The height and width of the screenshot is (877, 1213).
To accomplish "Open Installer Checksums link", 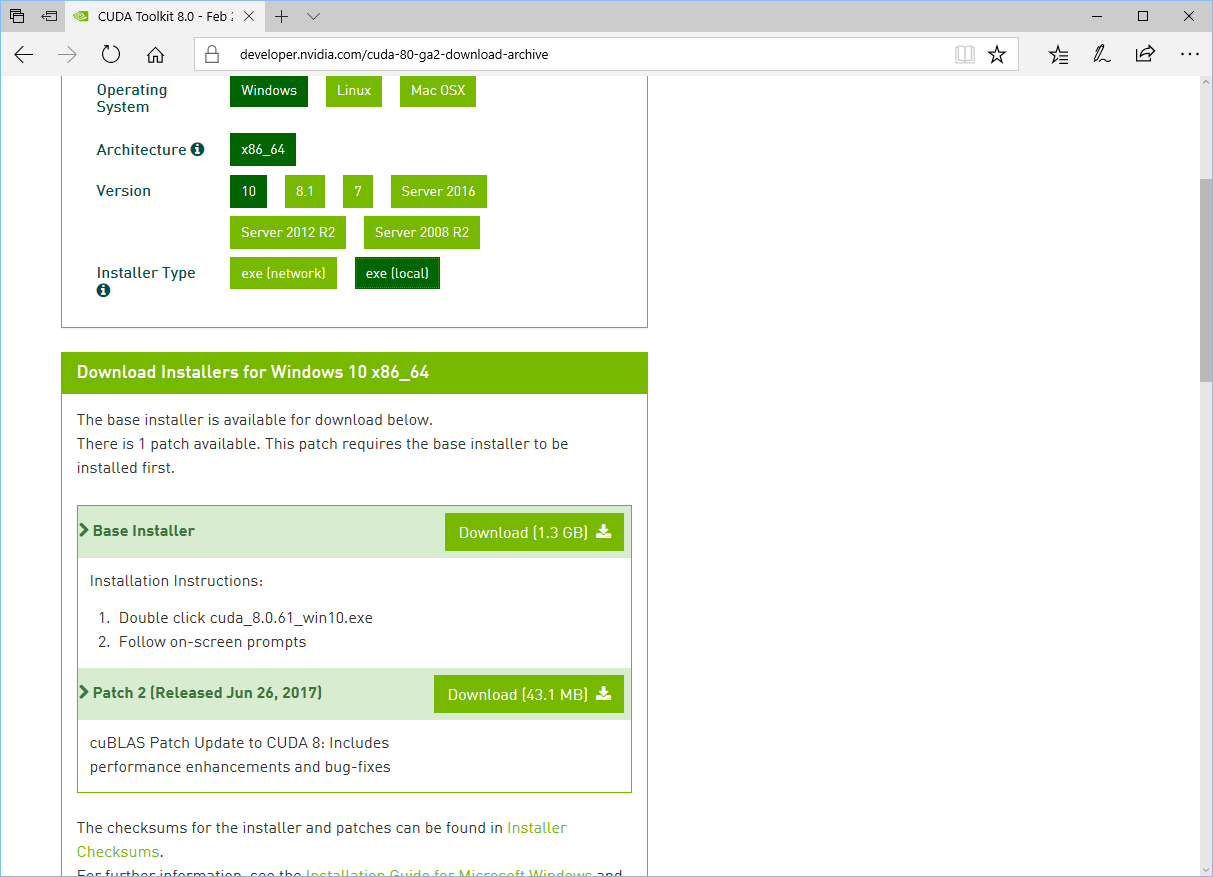I will (x=322, y=840).
